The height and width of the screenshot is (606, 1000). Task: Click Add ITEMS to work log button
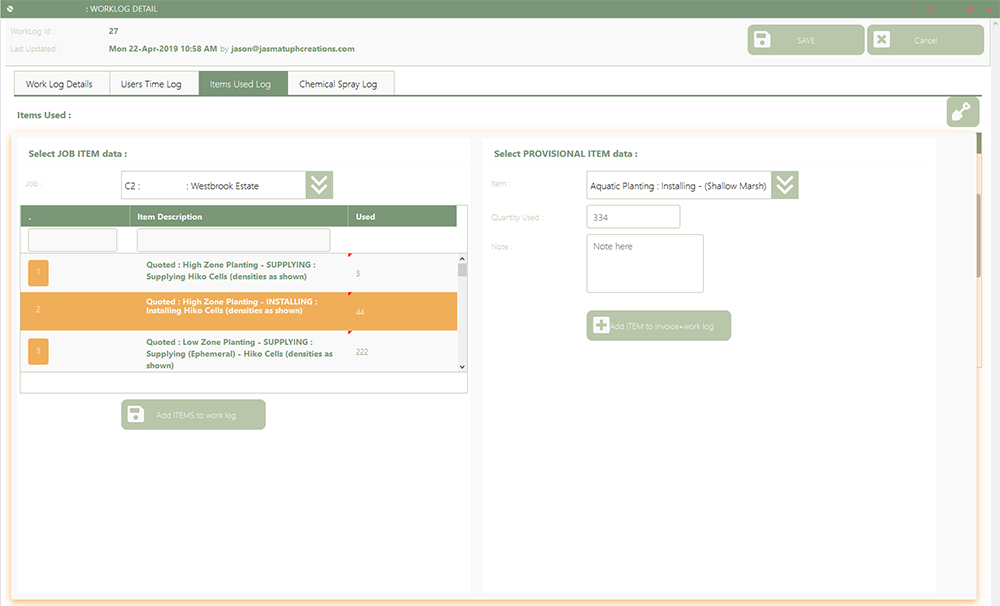tap(193, 415)
